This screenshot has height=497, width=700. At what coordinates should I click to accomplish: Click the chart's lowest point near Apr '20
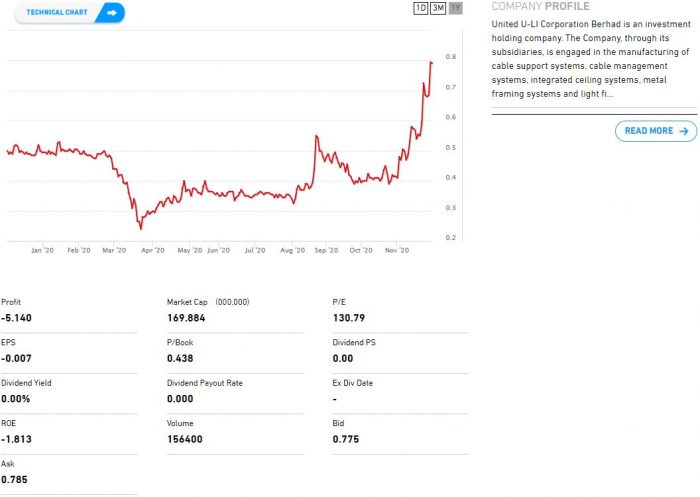click(x=140, y=228)
